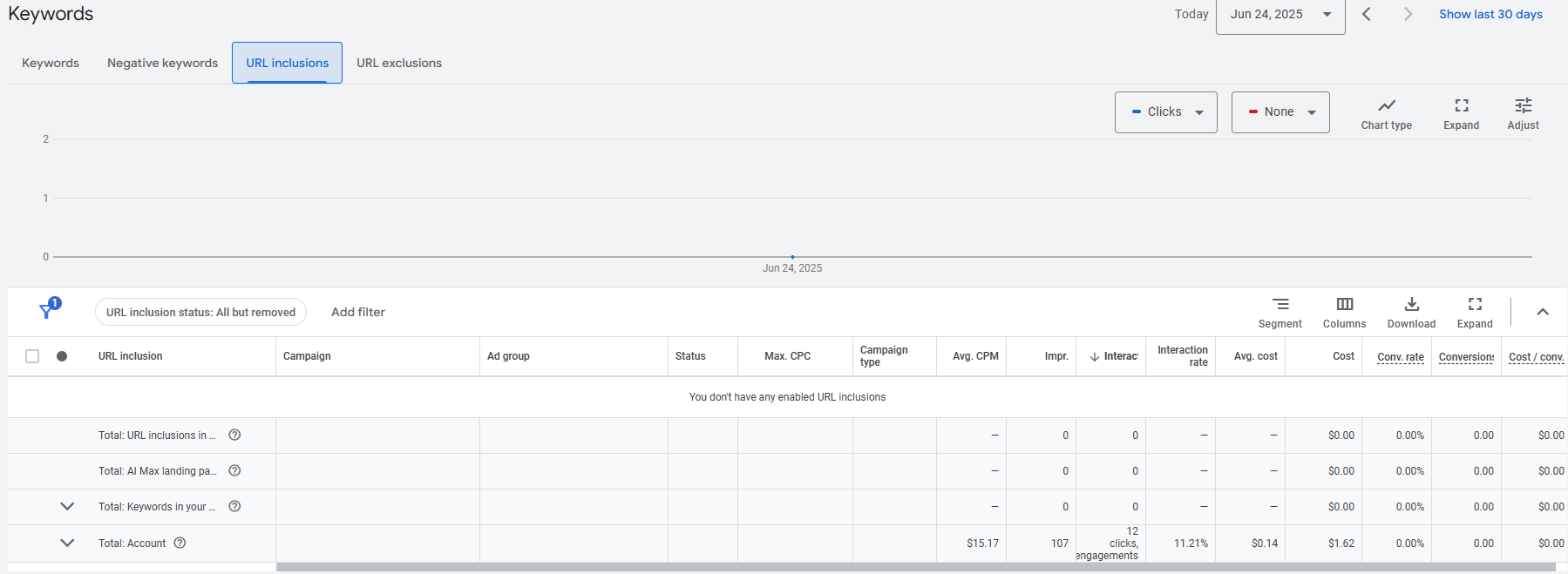1568x574 pixels.
Task: Click the 11.21% interaction rate value
Action: (x=1191, y=543)
